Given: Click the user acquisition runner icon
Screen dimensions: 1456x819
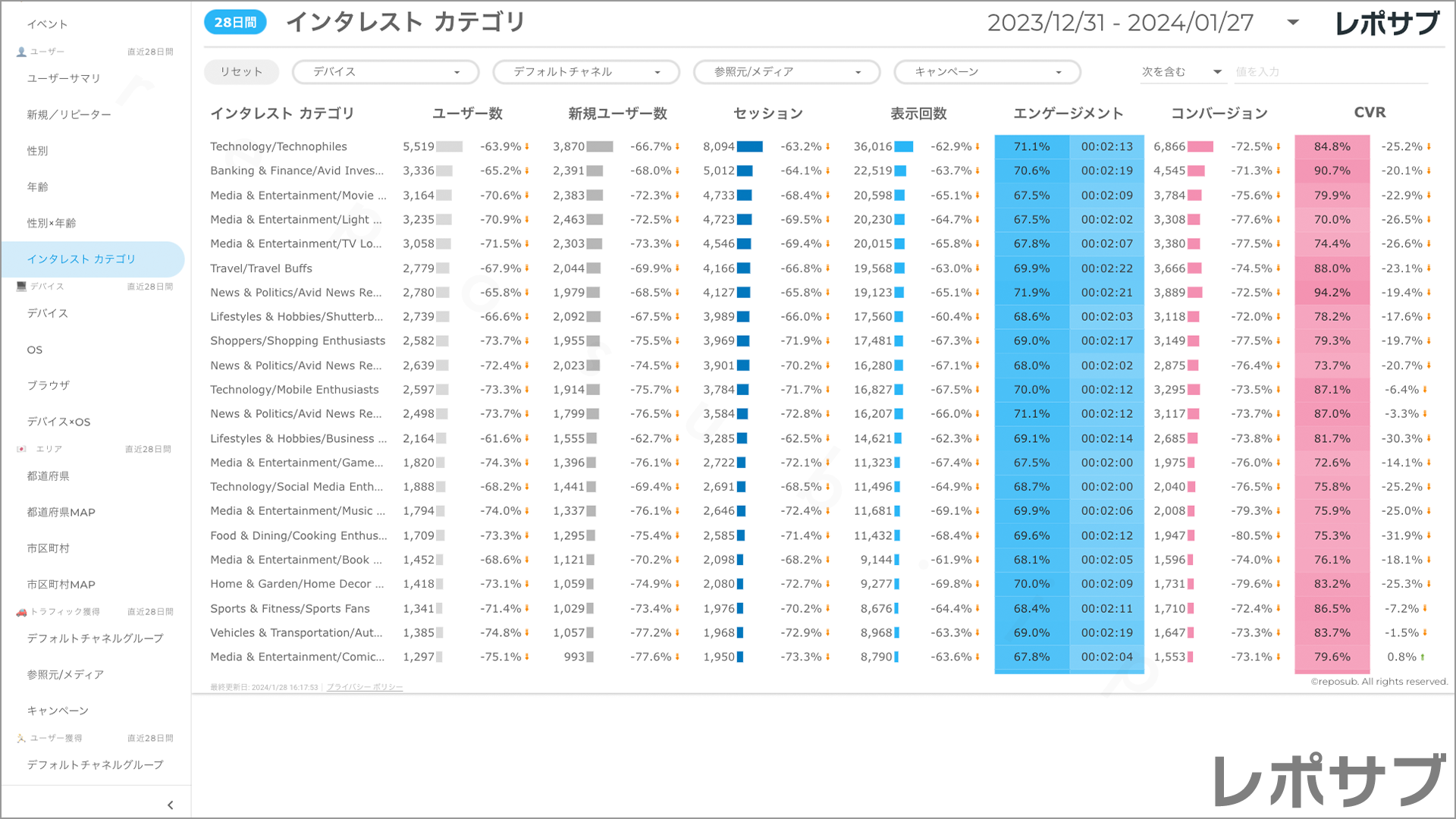Looking at the screenshot, I should [21, 738].
